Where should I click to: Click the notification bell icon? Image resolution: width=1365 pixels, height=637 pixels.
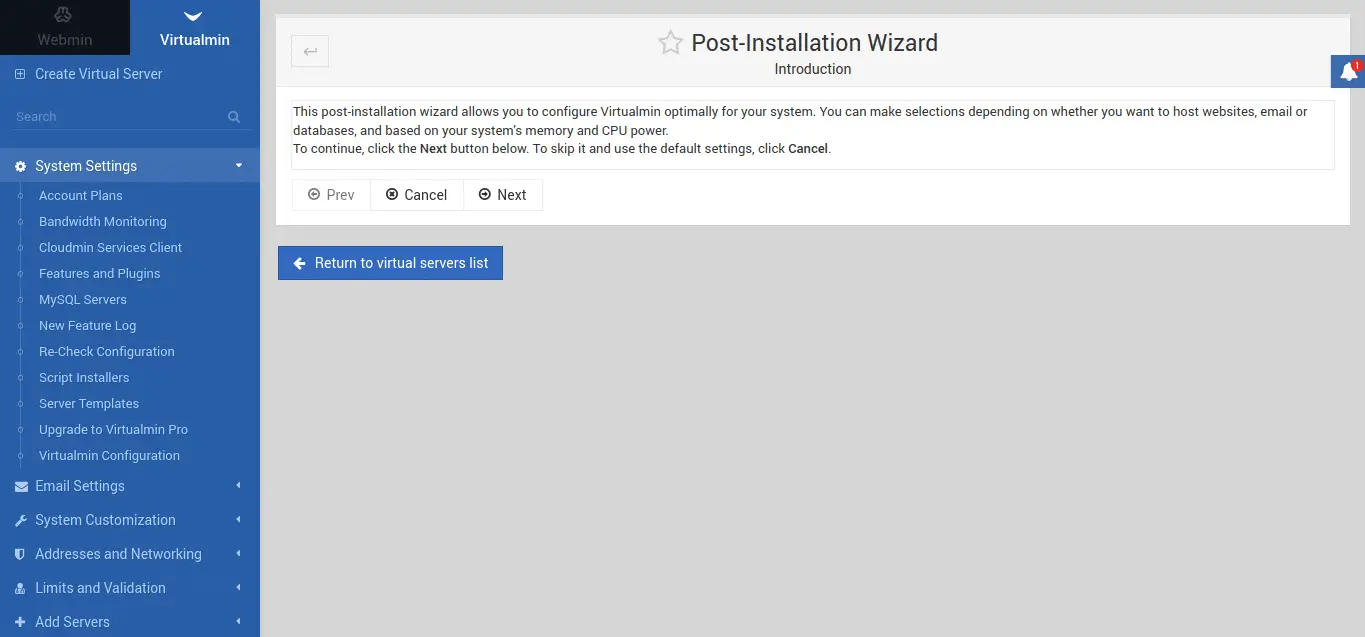[1348, 72]
